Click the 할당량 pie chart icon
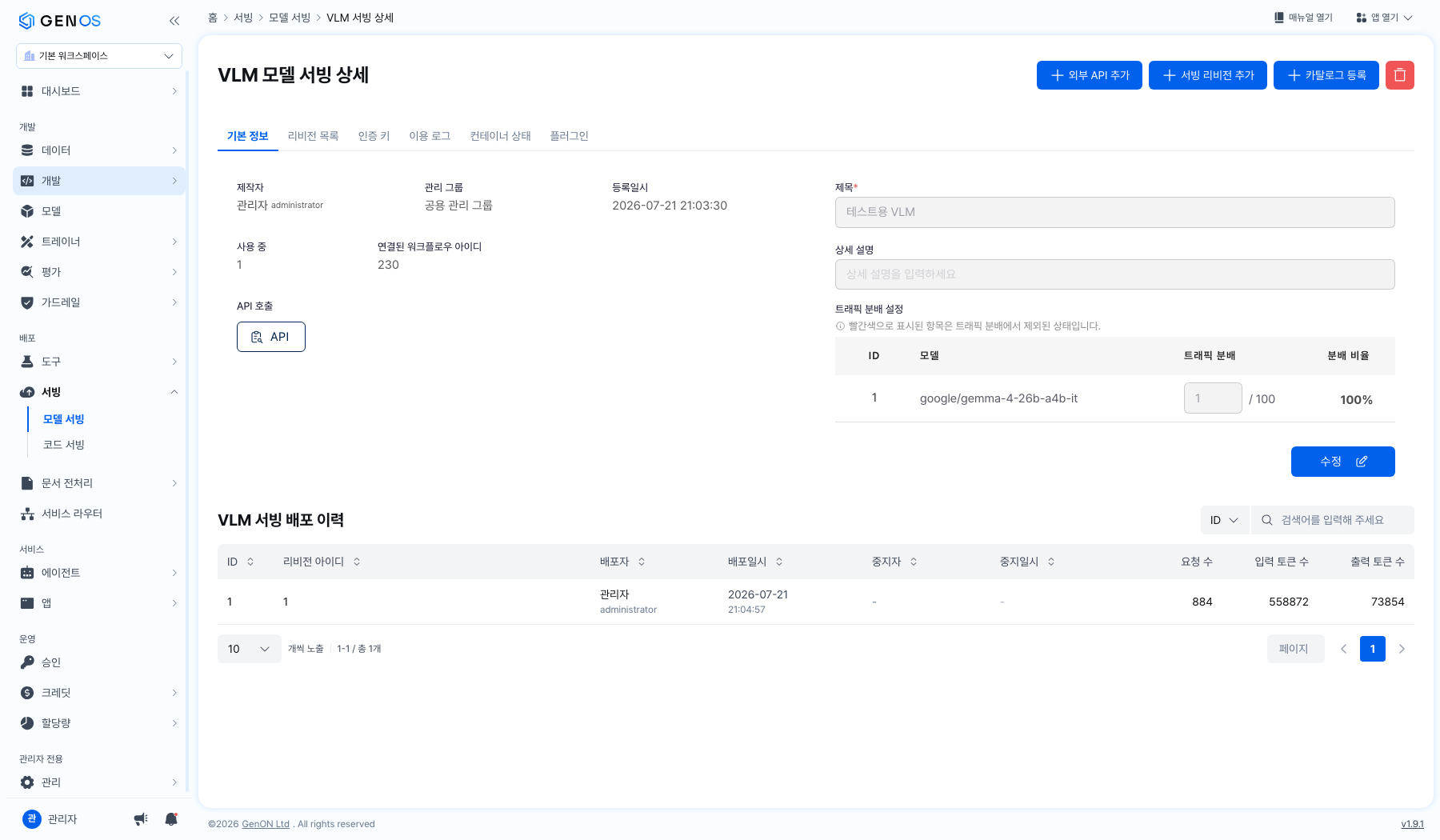Viewport: 1440px width, 840px height. pyautogui.click(x=27, y=723)
